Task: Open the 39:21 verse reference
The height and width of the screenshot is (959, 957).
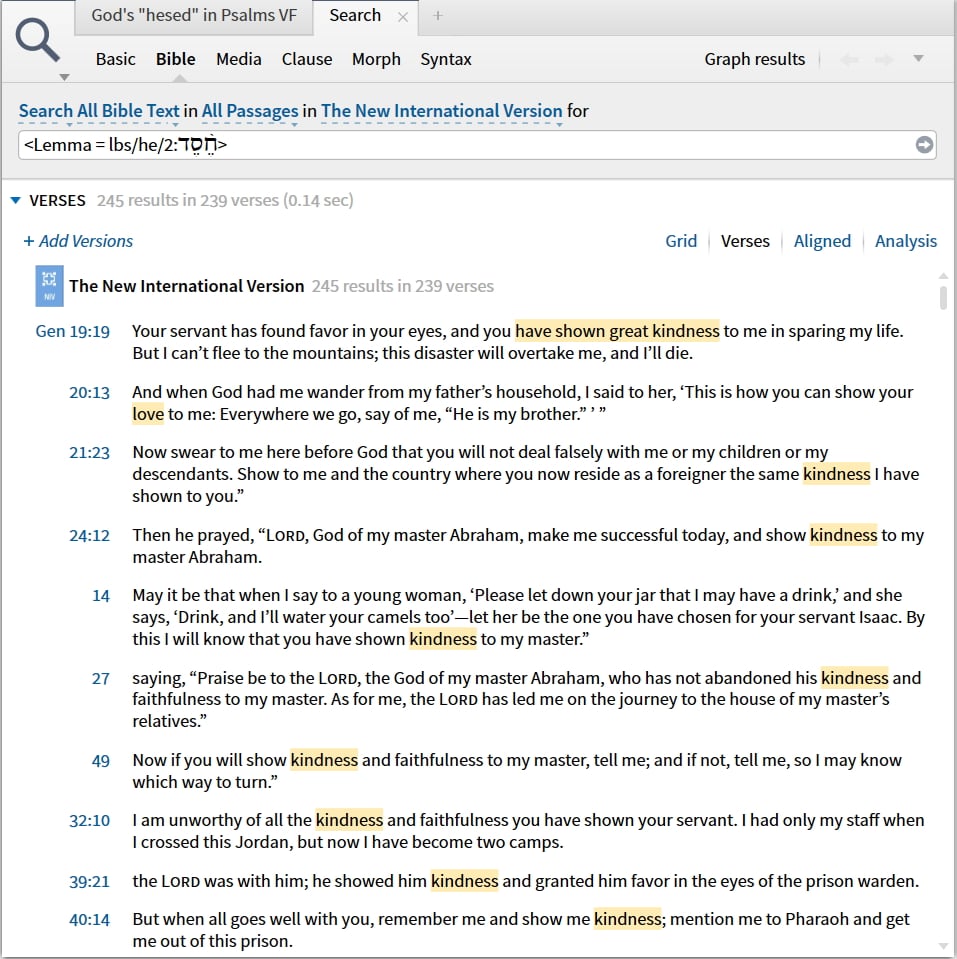Action: pyautogui.click(x=89, y=882)
